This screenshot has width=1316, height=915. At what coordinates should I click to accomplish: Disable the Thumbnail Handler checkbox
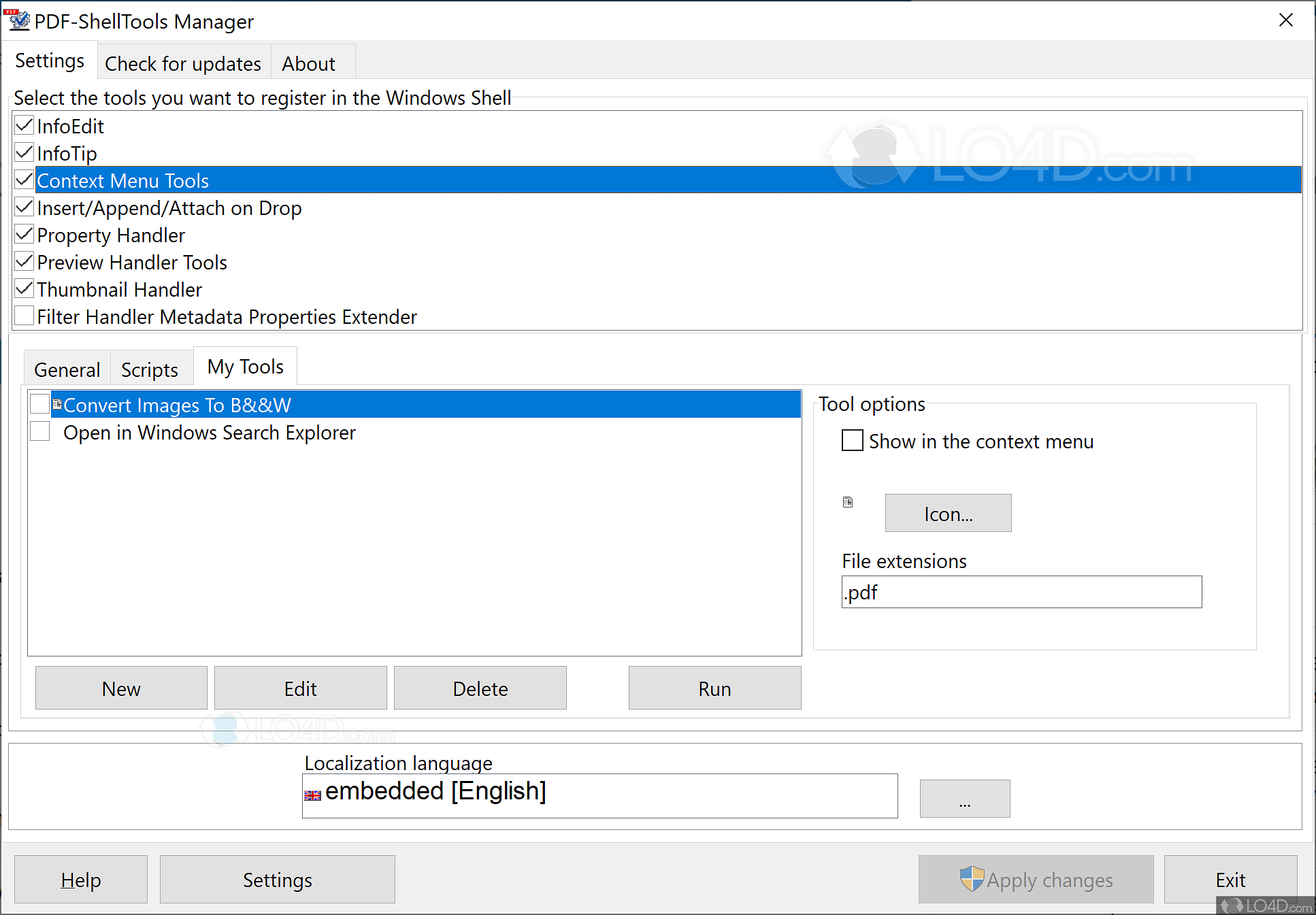click(24, 288)
